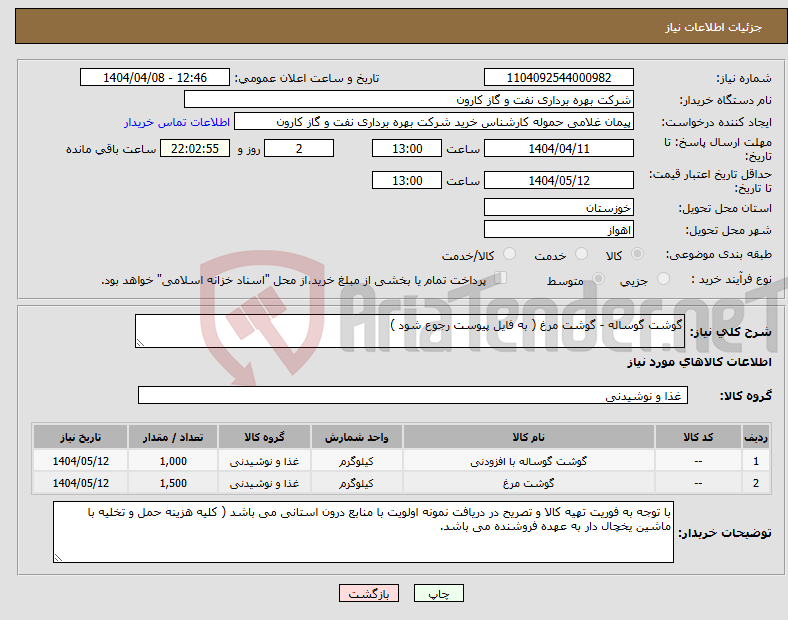Click the گروه کالا table column header
Viewport: 788px width, 620px height.
(264, 437)
